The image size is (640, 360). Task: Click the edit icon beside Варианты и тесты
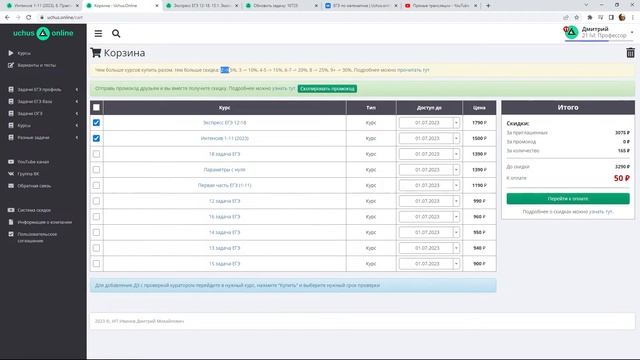point(11,65)
